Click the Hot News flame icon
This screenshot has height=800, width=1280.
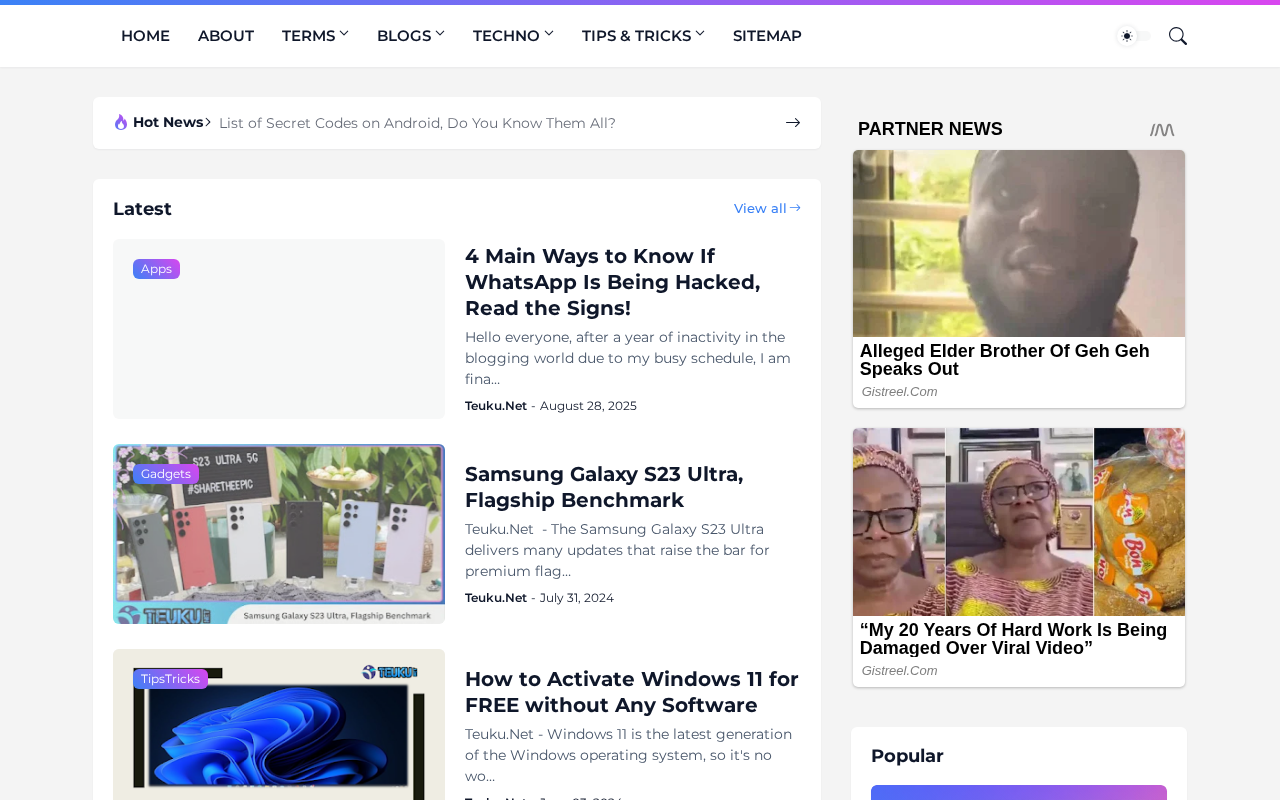(x=121, y=122)
